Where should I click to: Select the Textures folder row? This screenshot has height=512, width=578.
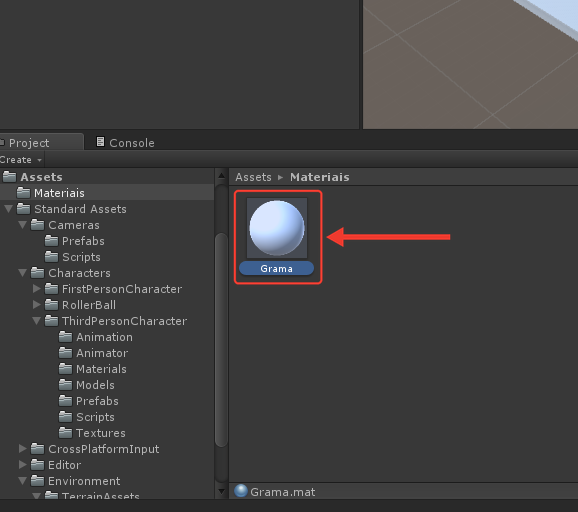click(107, 433)
